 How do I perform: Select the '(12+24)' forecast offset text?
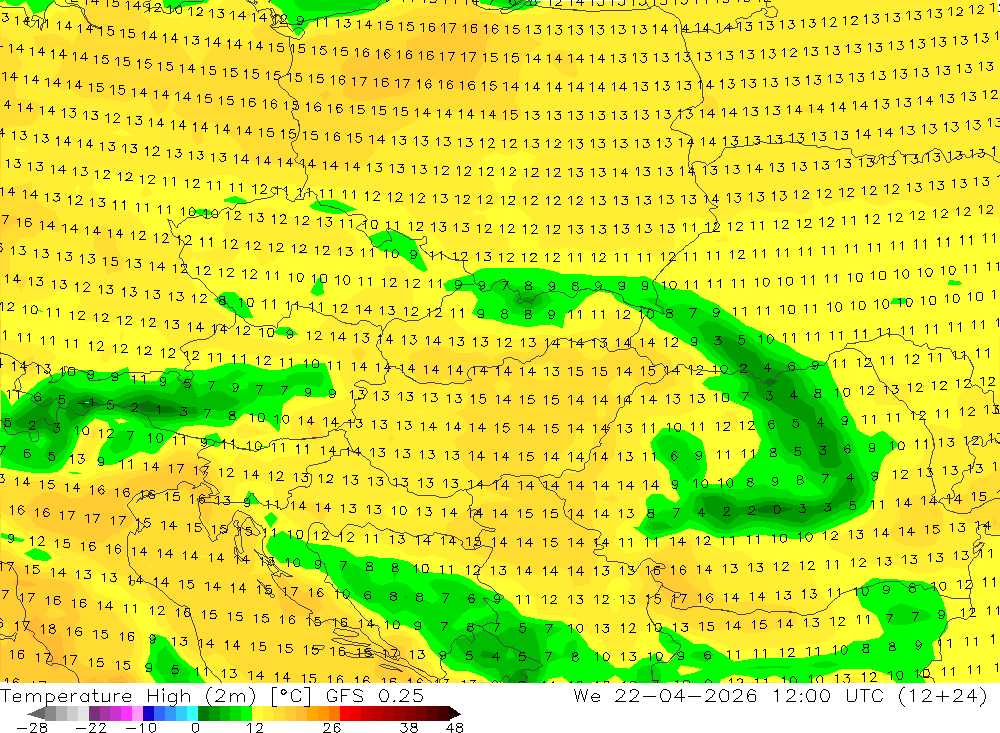coord(942,695)
